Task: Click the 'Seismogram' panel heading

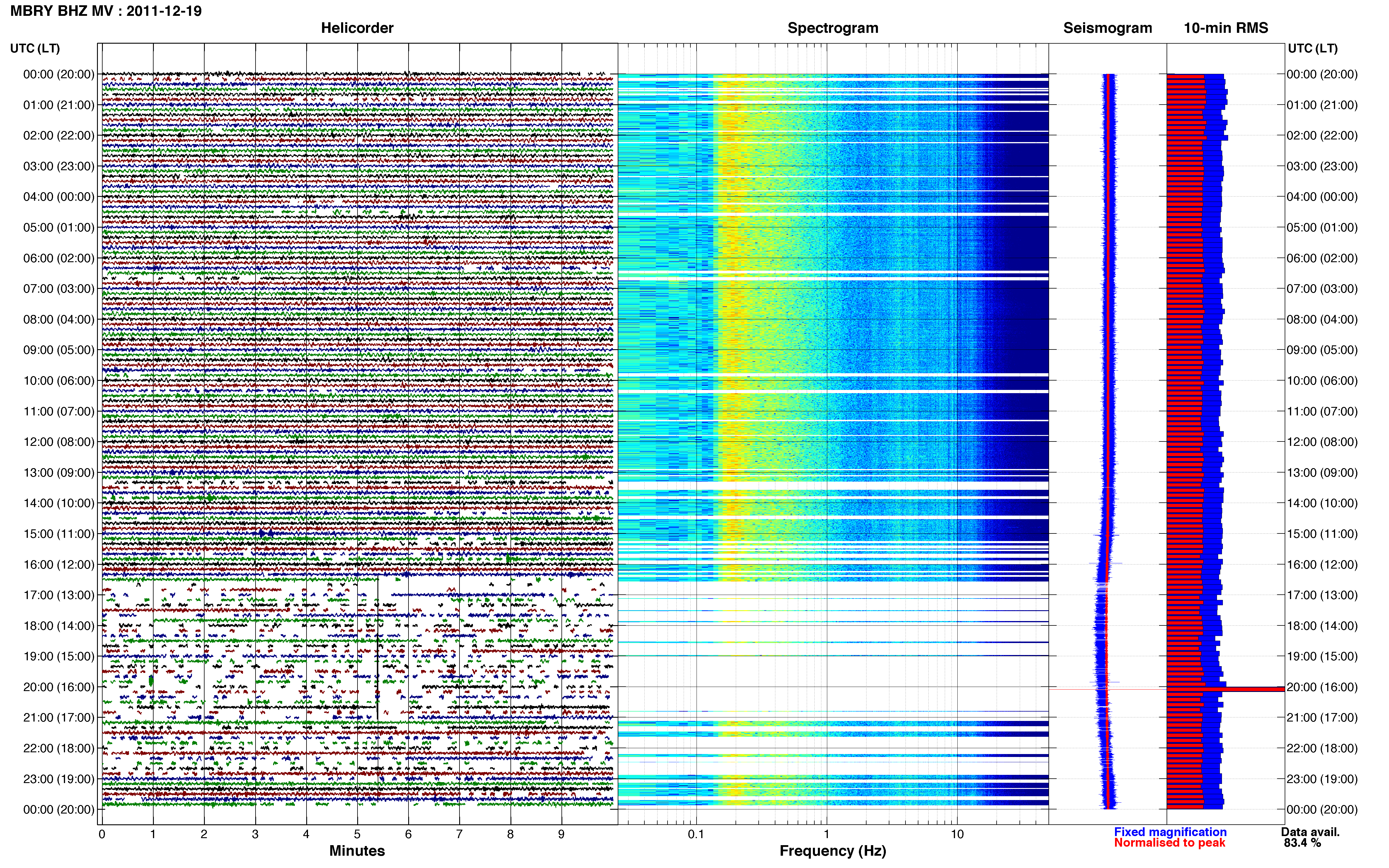Action: coord(1108,28)
